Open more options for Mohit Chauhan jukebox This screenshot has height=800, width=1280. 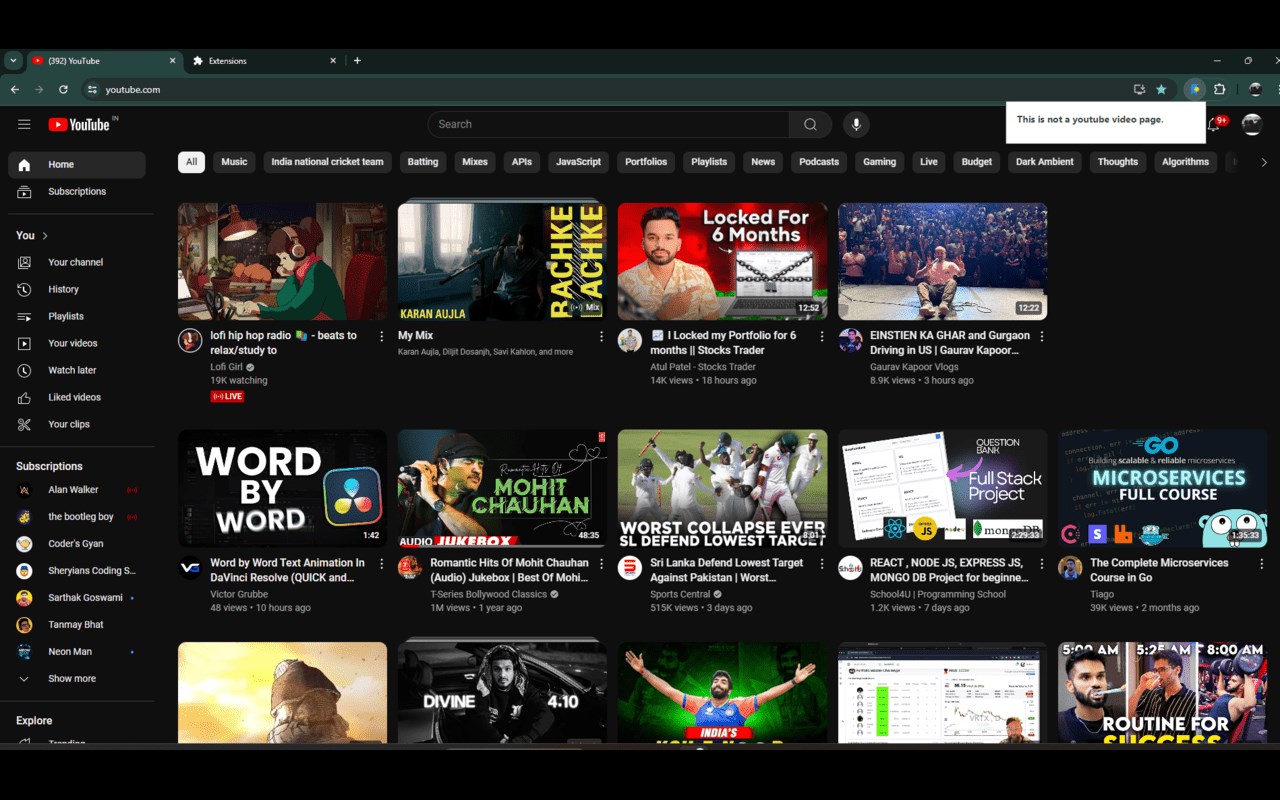601,564
